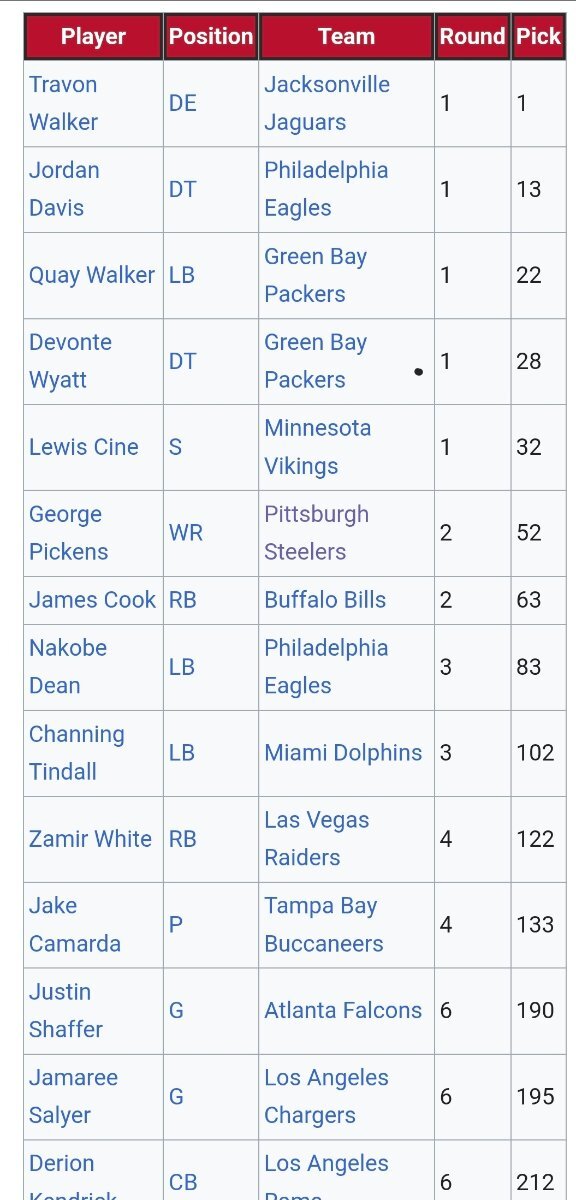Click the visited Pittsburgh Steelers link
The image size is (576, 1200).
click(316, 533)
